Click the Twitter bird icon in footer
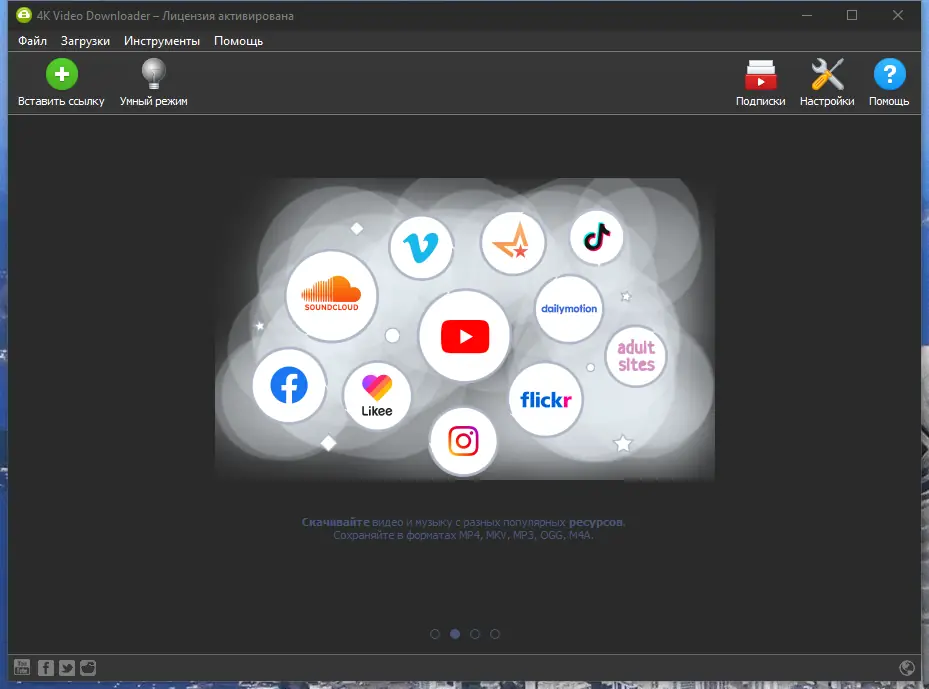Image resolution: width=929 pixels, height=689 pixels. pyautogui.click(x=66, y=667)
